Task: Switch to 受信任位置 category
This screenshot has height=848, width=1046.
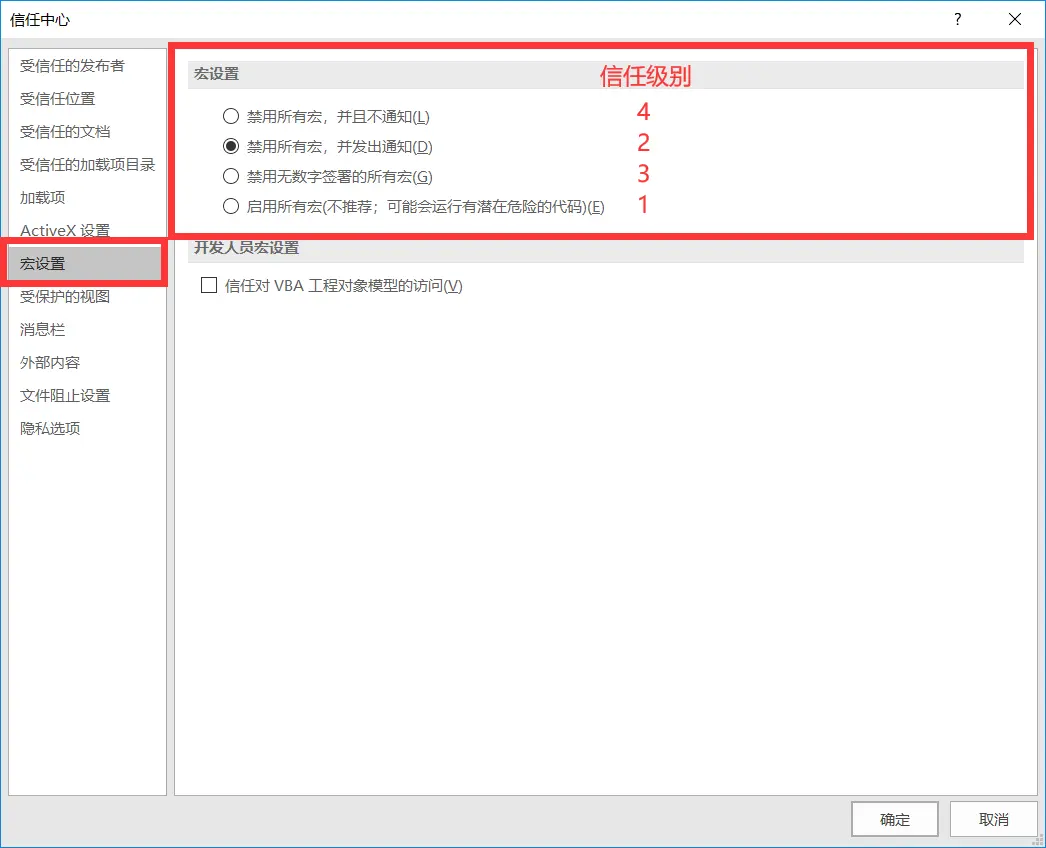Action: pos(58,99)
